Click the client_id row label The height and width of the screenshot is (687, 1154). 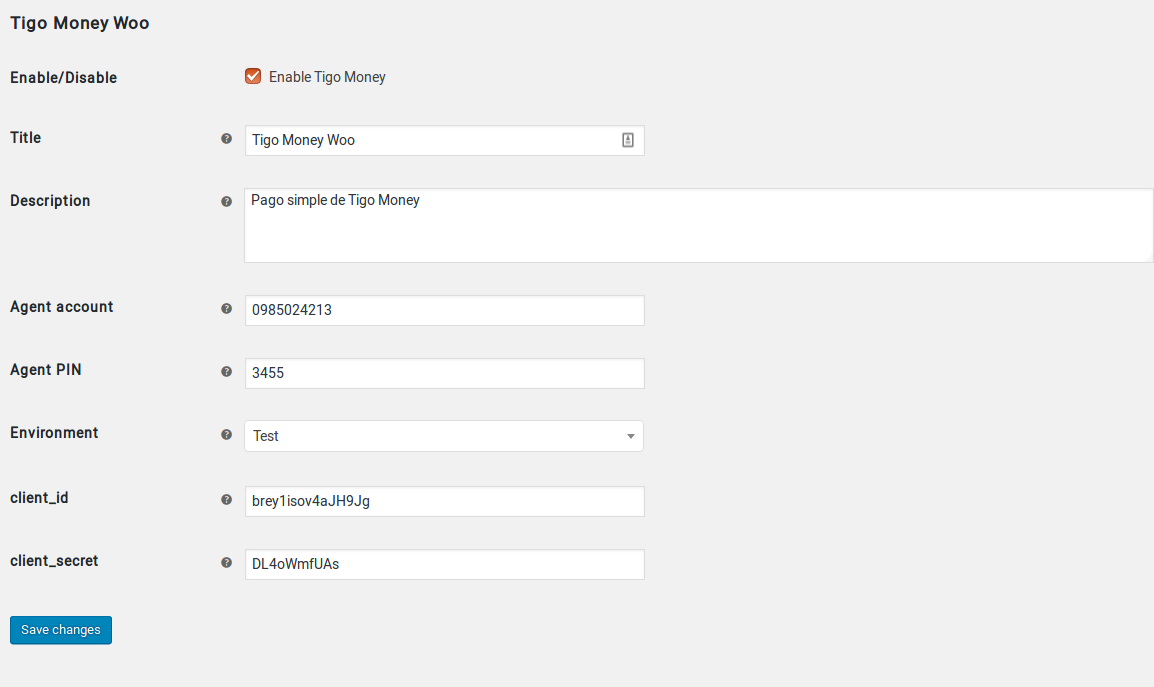point(39,498)
